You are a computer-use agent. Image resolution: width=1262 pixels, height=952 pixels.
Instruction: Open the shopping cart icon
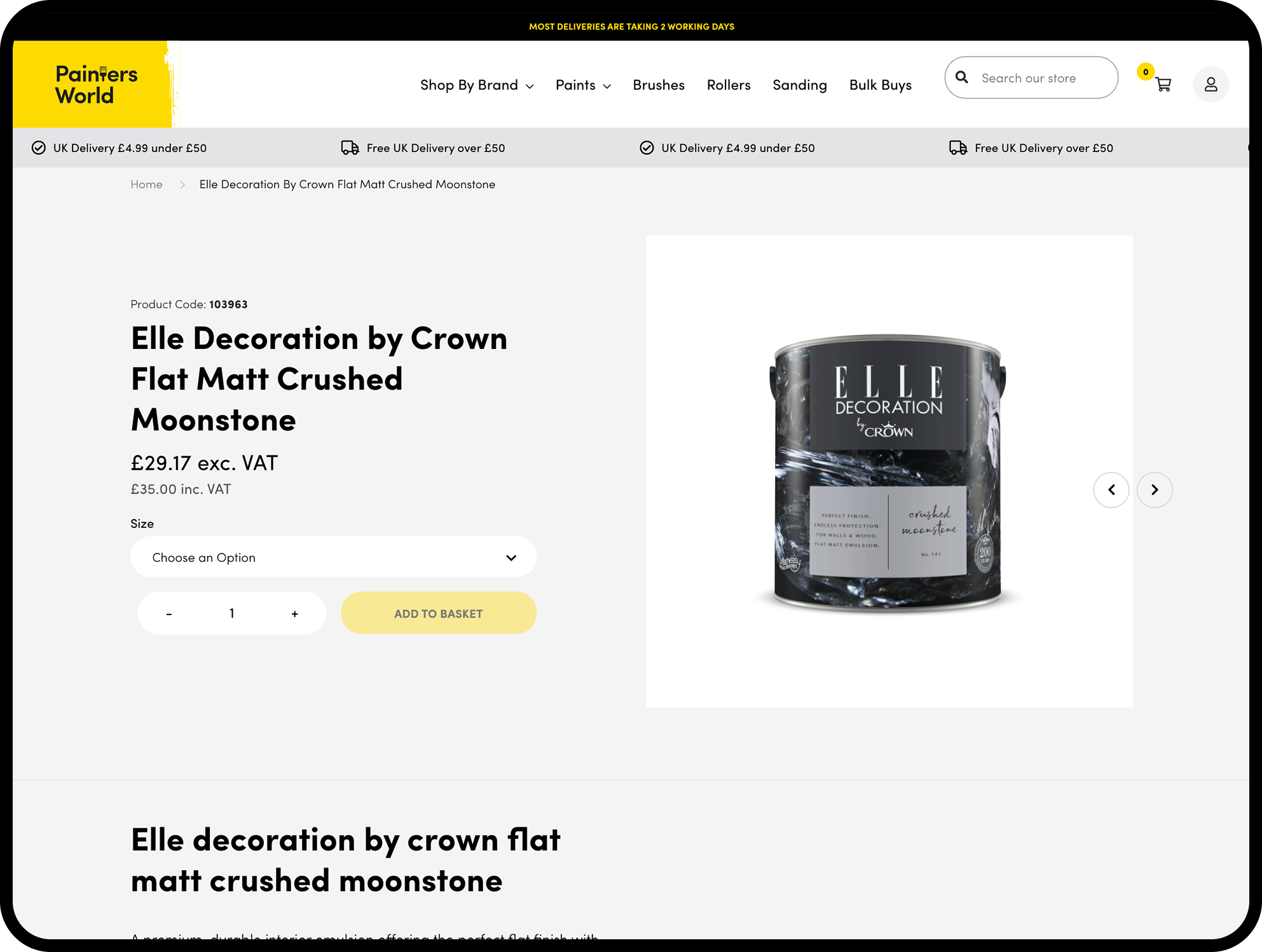[1163, 85]
